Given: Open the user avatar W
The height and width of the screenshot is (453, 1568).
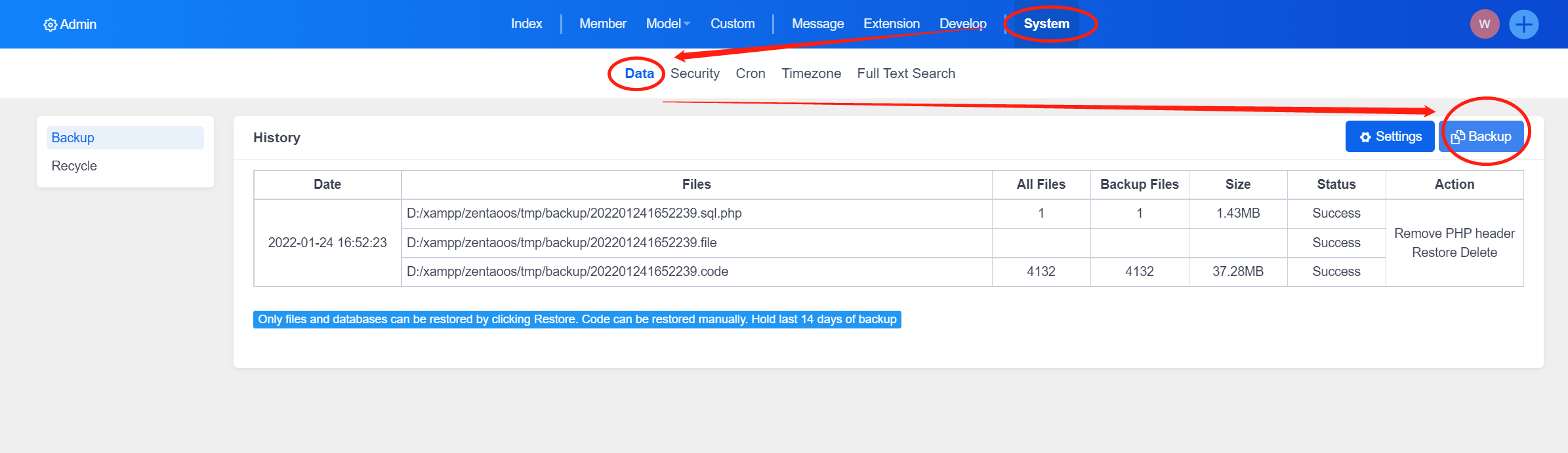Looking at the screenshot, I should click(1484, 24).
